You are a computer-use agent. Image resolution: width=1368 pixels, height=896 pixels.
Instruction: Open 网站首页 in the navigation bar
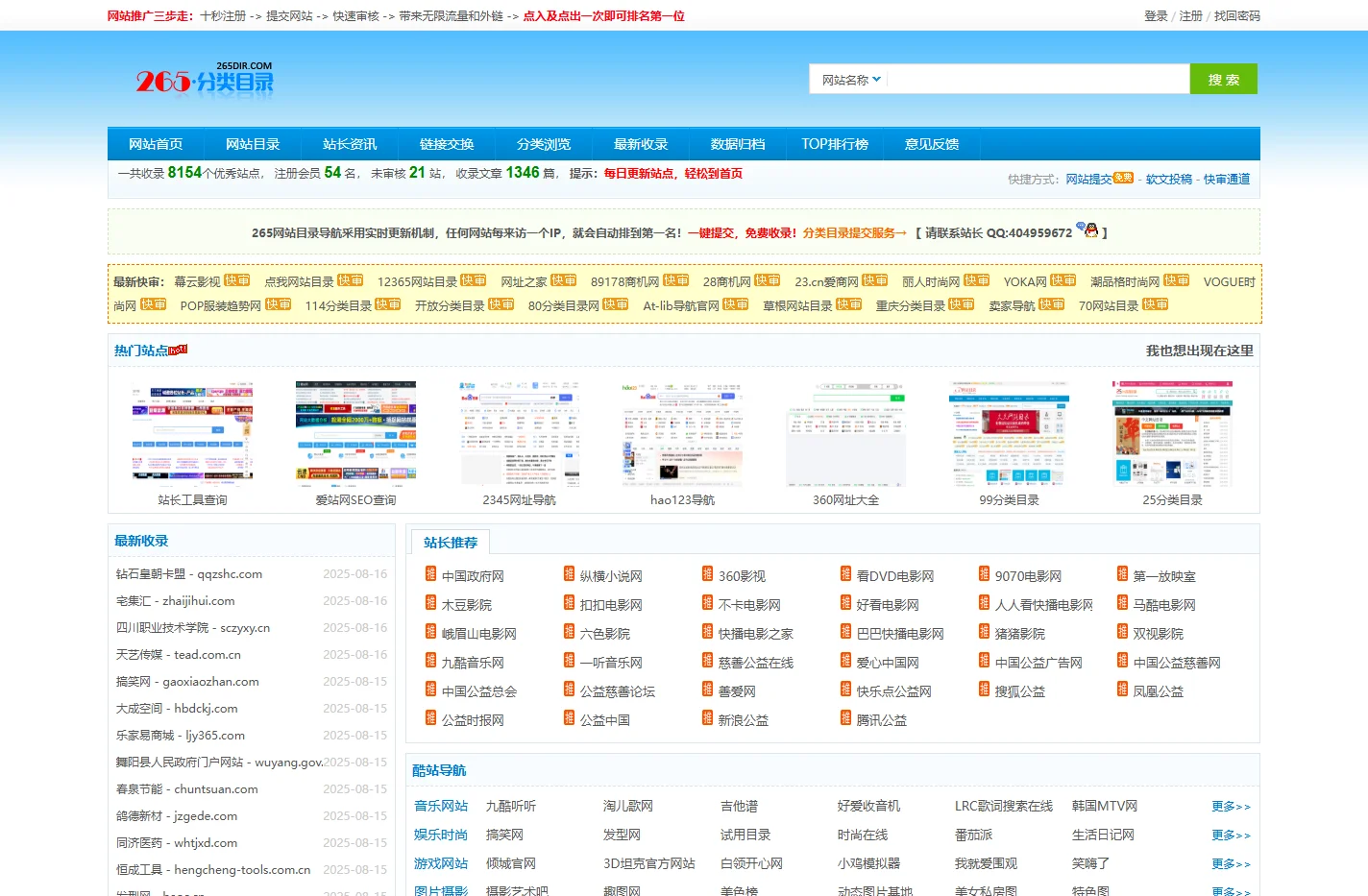156,144
